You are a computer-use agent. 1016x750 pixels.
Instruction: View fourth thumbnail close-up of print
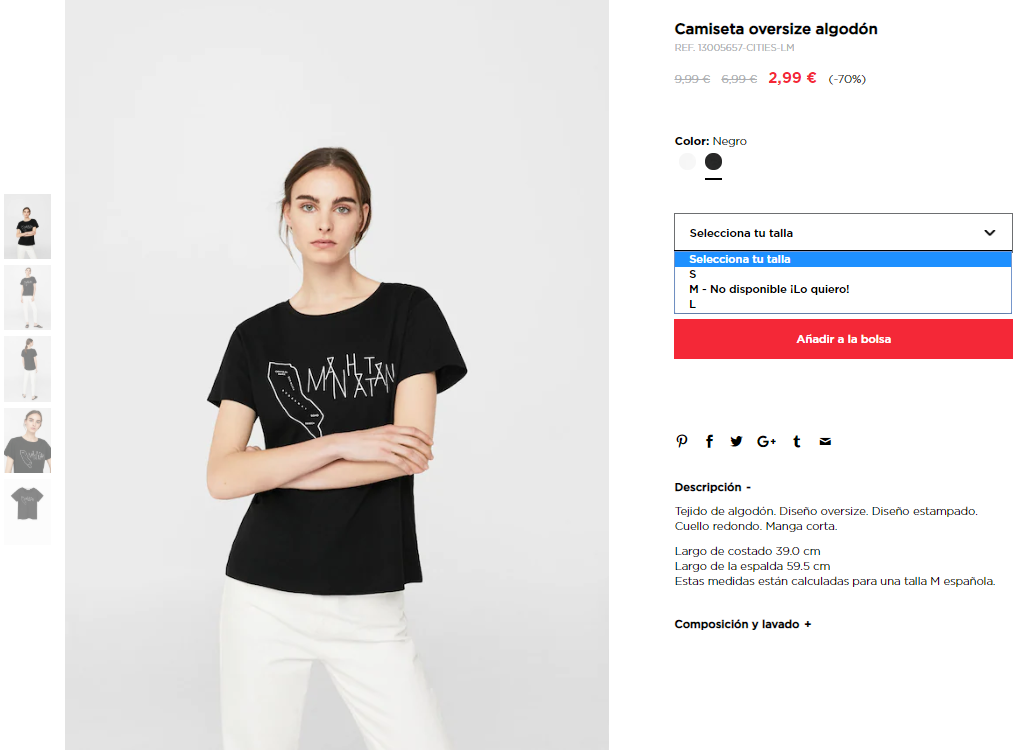coord(27,440)
